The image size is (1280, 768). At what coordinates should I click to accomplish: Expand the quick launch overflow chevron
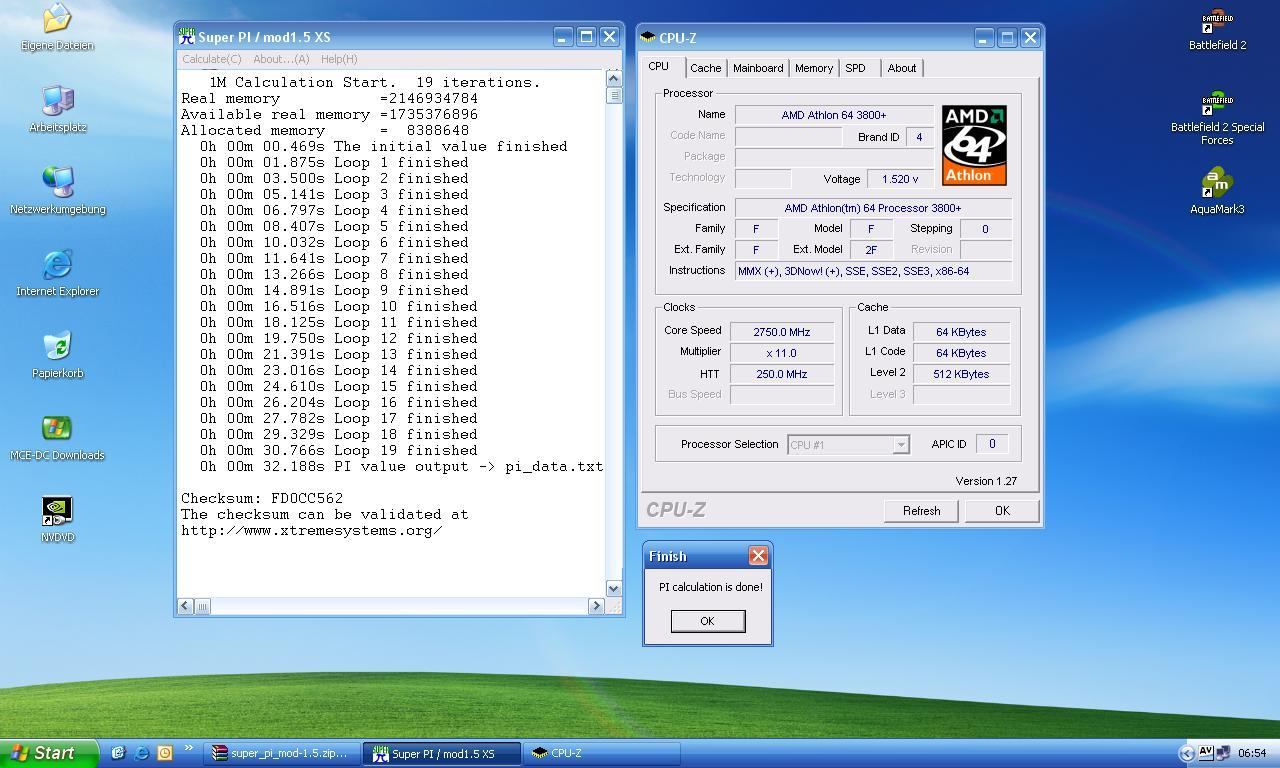pos(188,748)
